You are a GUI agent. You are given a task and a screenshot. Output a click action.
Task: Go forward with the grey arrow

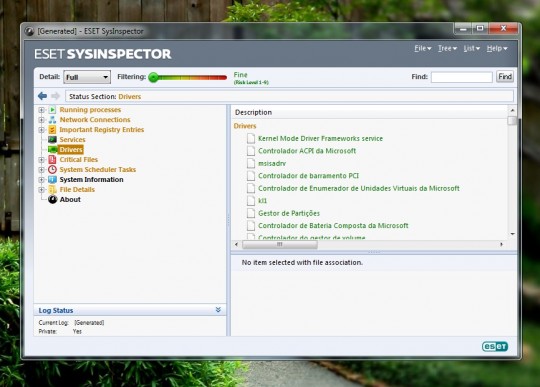[55, 96]
